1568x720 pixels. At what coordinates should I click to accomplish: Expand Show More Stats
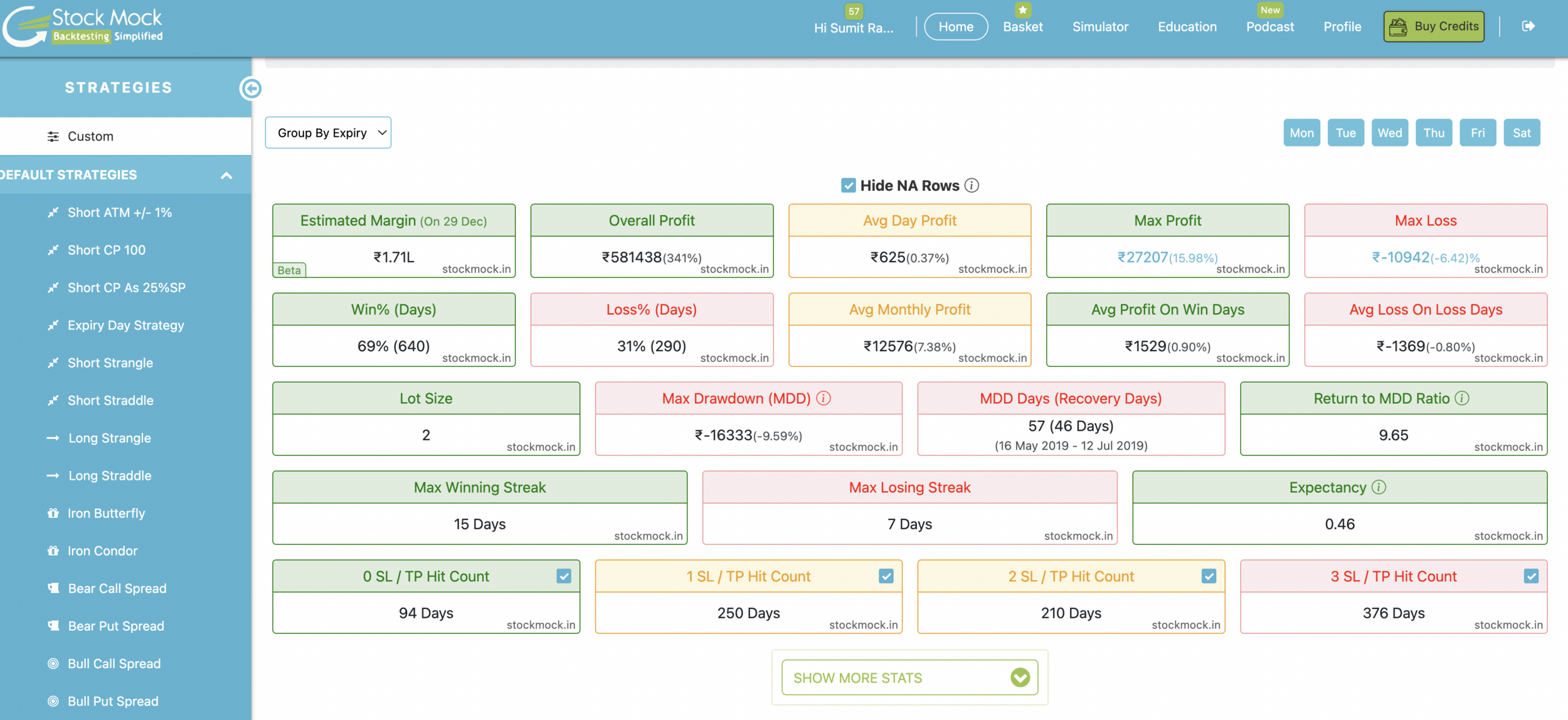coord(909,677)
